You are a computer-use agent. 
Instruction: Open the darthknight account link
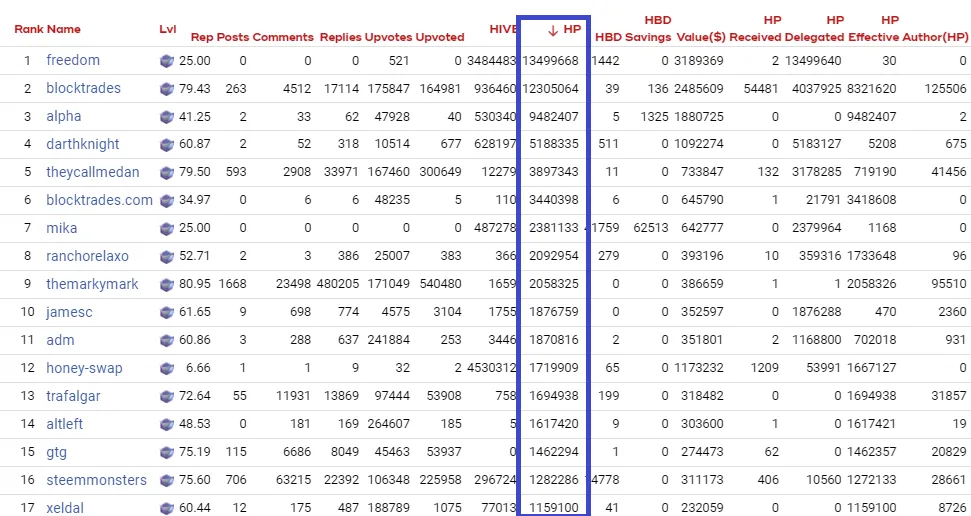pos(83,144)
